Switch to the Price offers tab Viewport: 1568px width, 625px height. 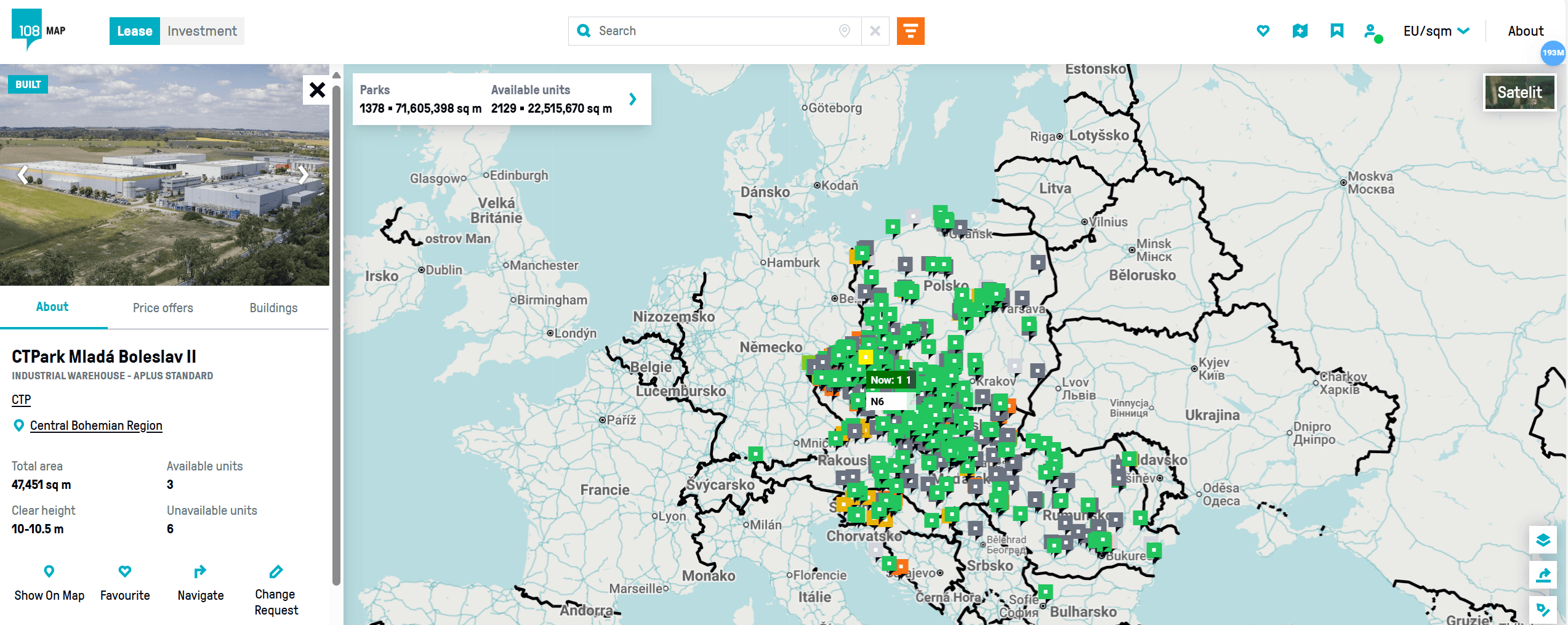(x=163, y=308)
